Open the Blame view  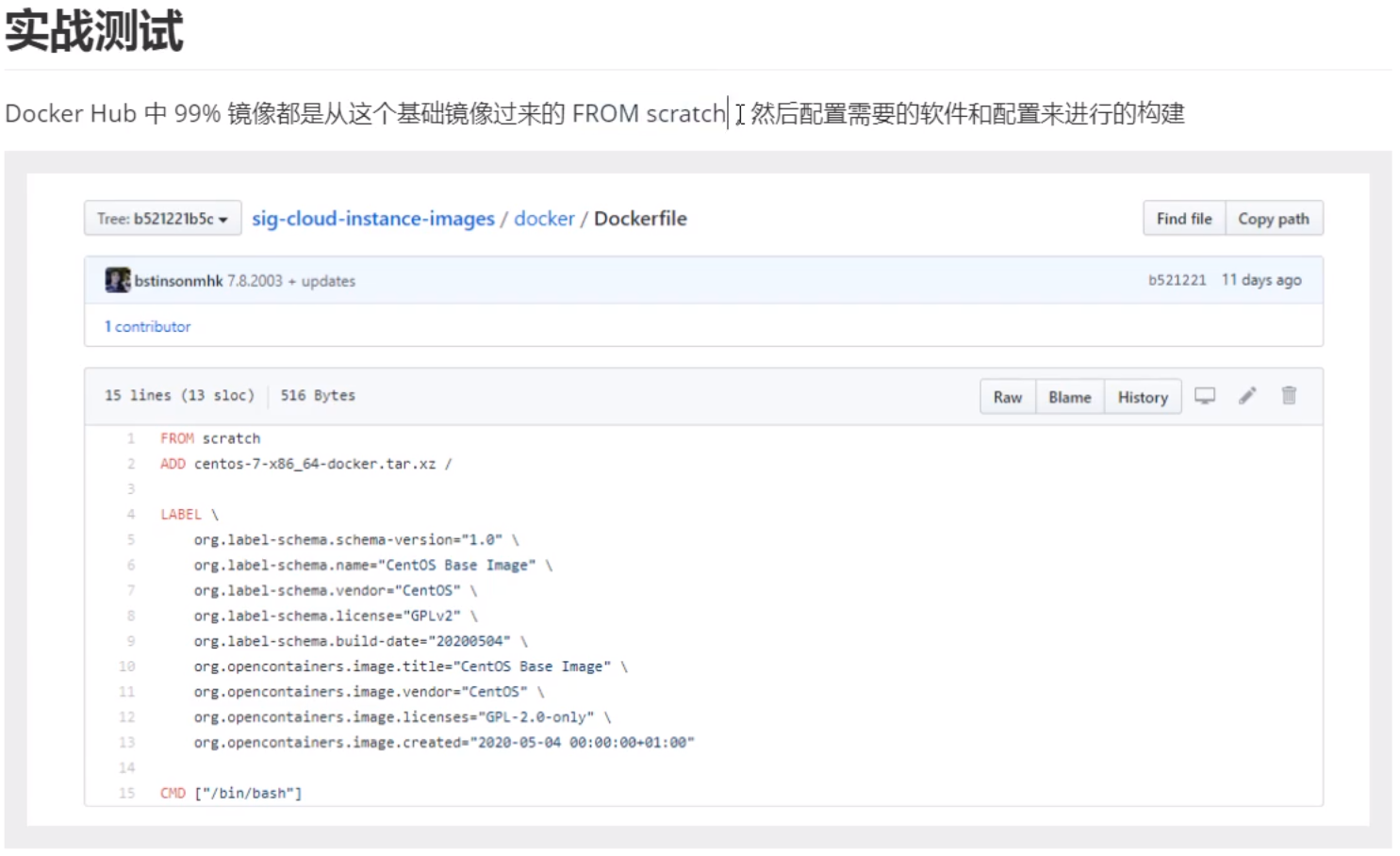1070,397
